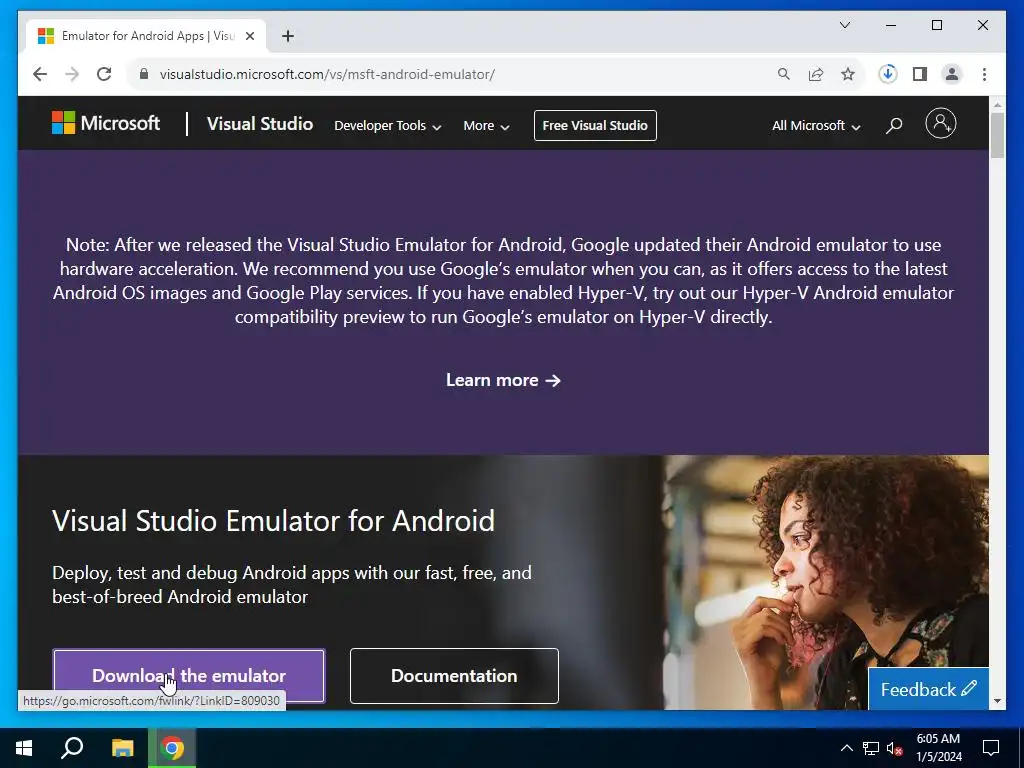Viewport: 1024px width, 768px height.
Task: Expand the Developer Tools menu
Action: tap(387, 125)
